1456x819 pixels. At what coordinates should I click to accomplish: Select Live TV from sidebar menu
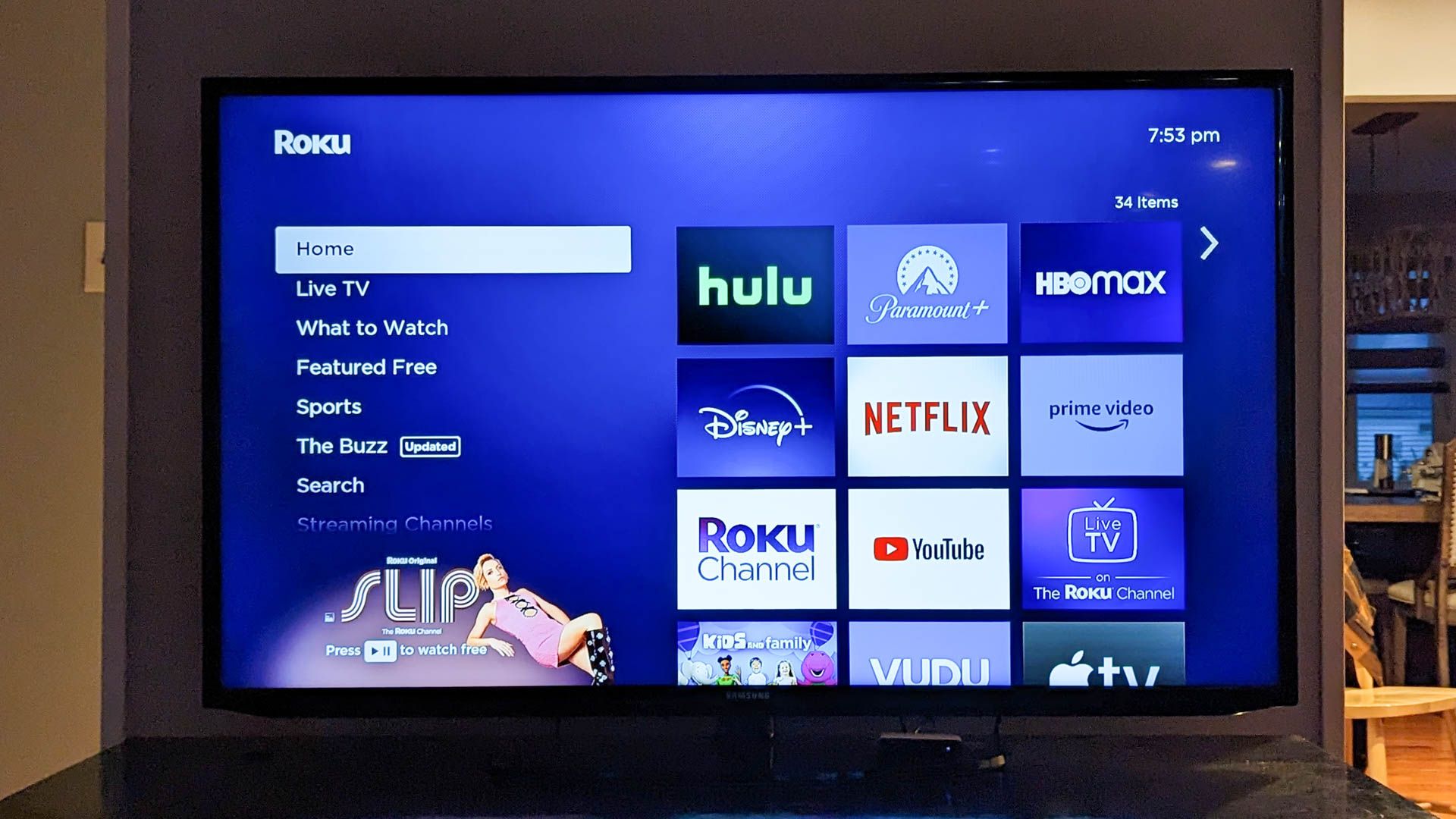click(333, 289)
